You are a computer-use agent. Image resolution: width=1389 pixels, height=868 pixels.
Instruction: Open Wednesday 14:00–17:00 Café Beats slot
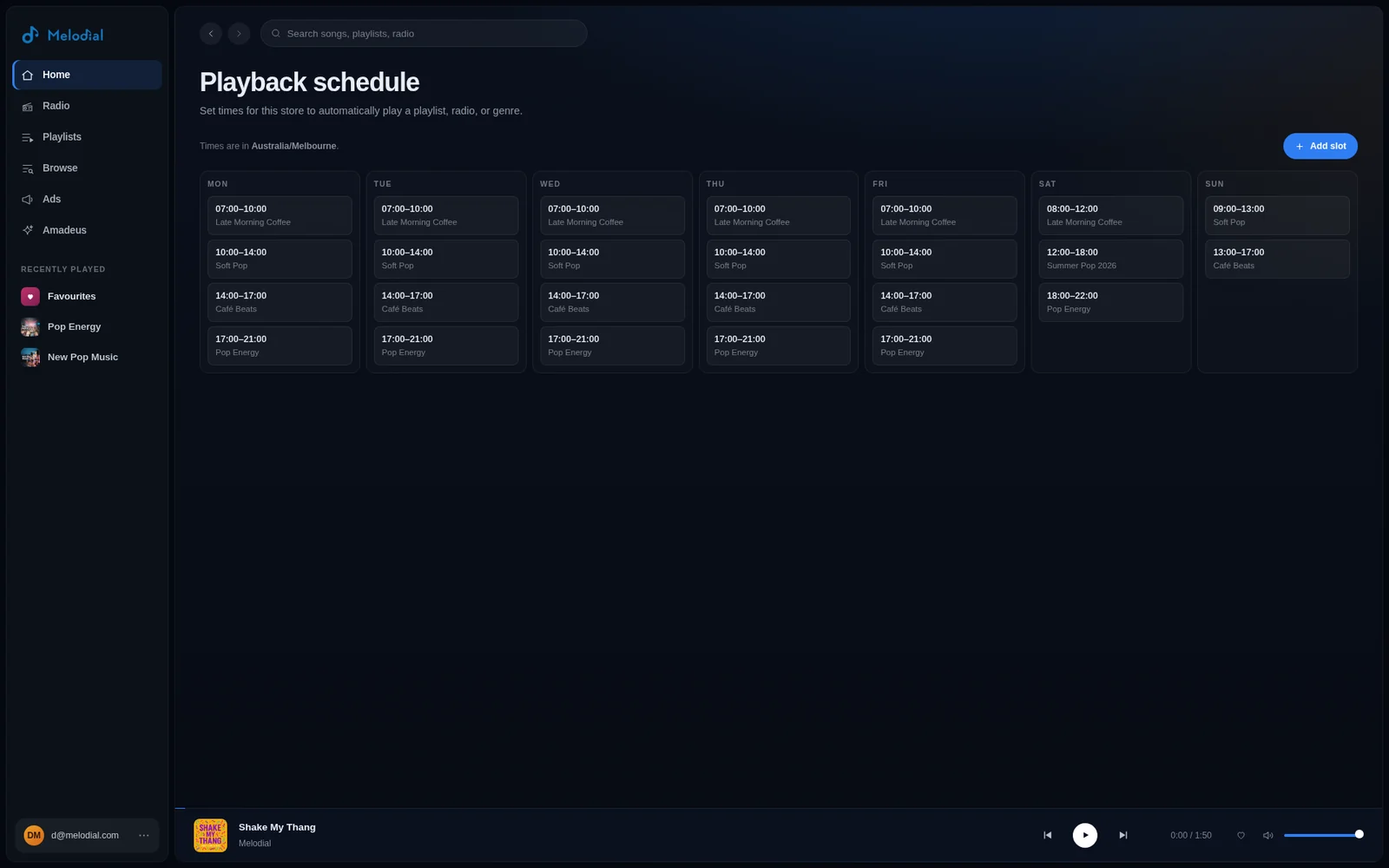(x=612, y=302)
